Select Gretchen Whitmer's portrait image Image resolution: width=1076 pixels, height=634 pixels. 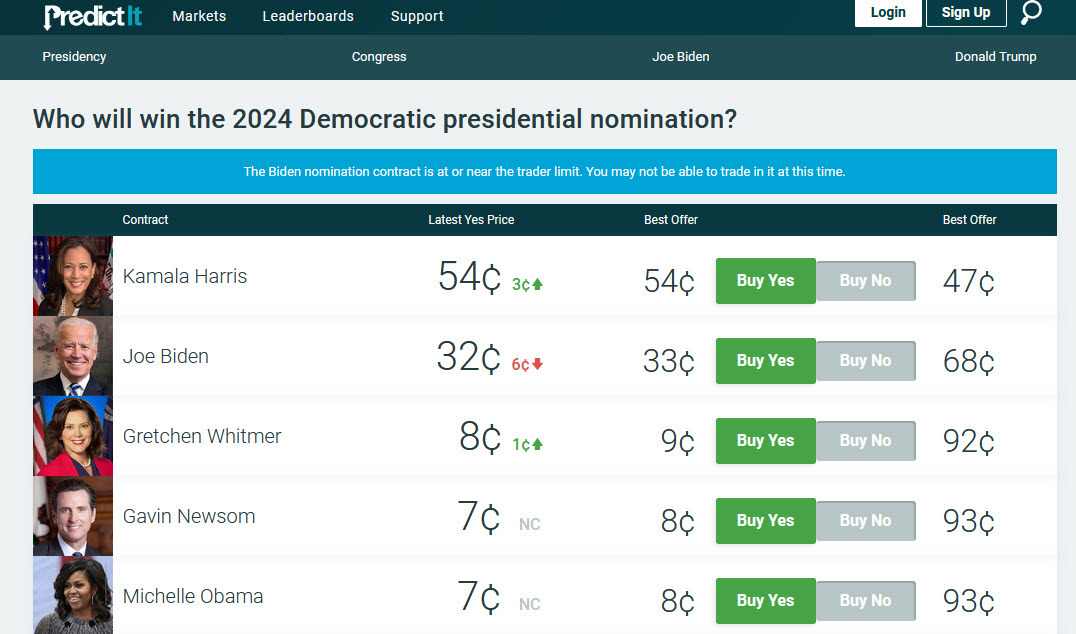pyautogui.click(x=73, y=436)
